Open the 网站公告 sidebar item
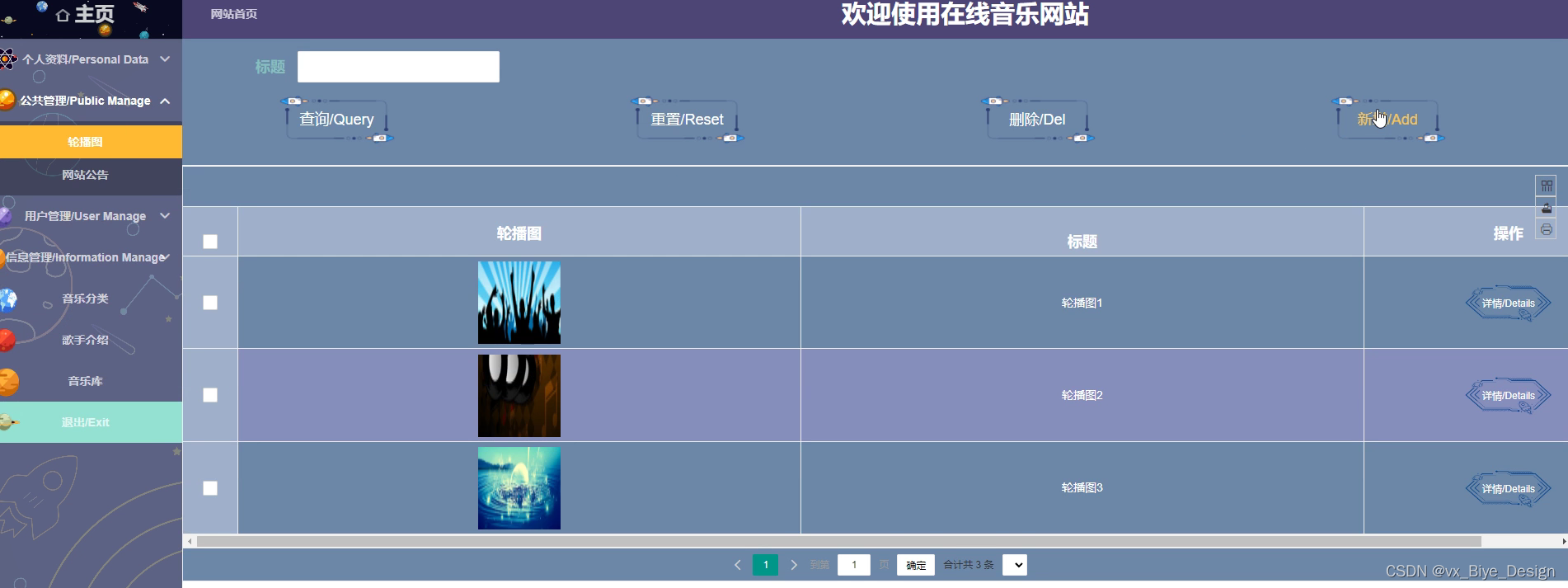The width and height of the screenshot is (1568, 588). (91, 175)
